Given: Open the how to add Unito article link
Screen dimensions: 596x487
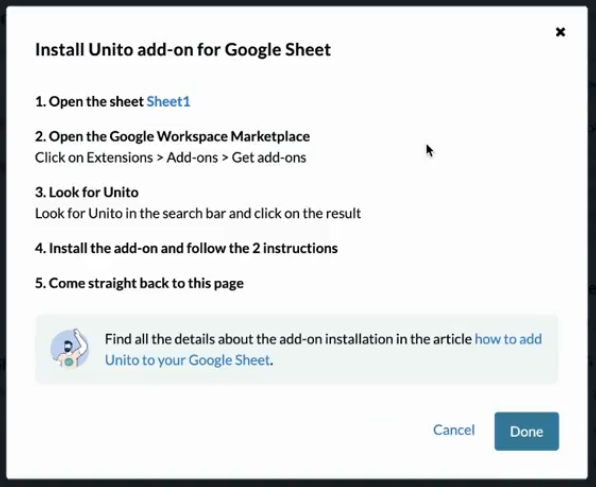Looking at the screenshot, I should pyautogui.click(x=323, y=349).
